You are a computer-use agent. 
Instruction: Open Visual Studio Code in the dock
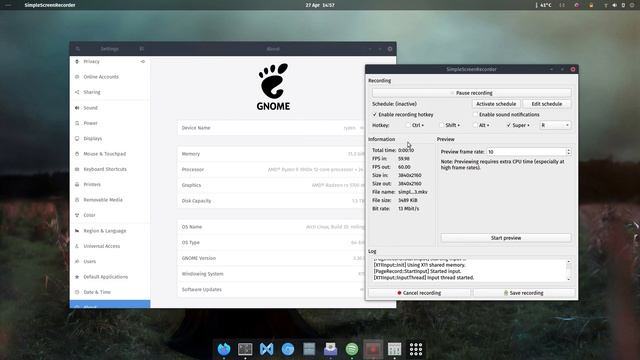click(267, 349)
